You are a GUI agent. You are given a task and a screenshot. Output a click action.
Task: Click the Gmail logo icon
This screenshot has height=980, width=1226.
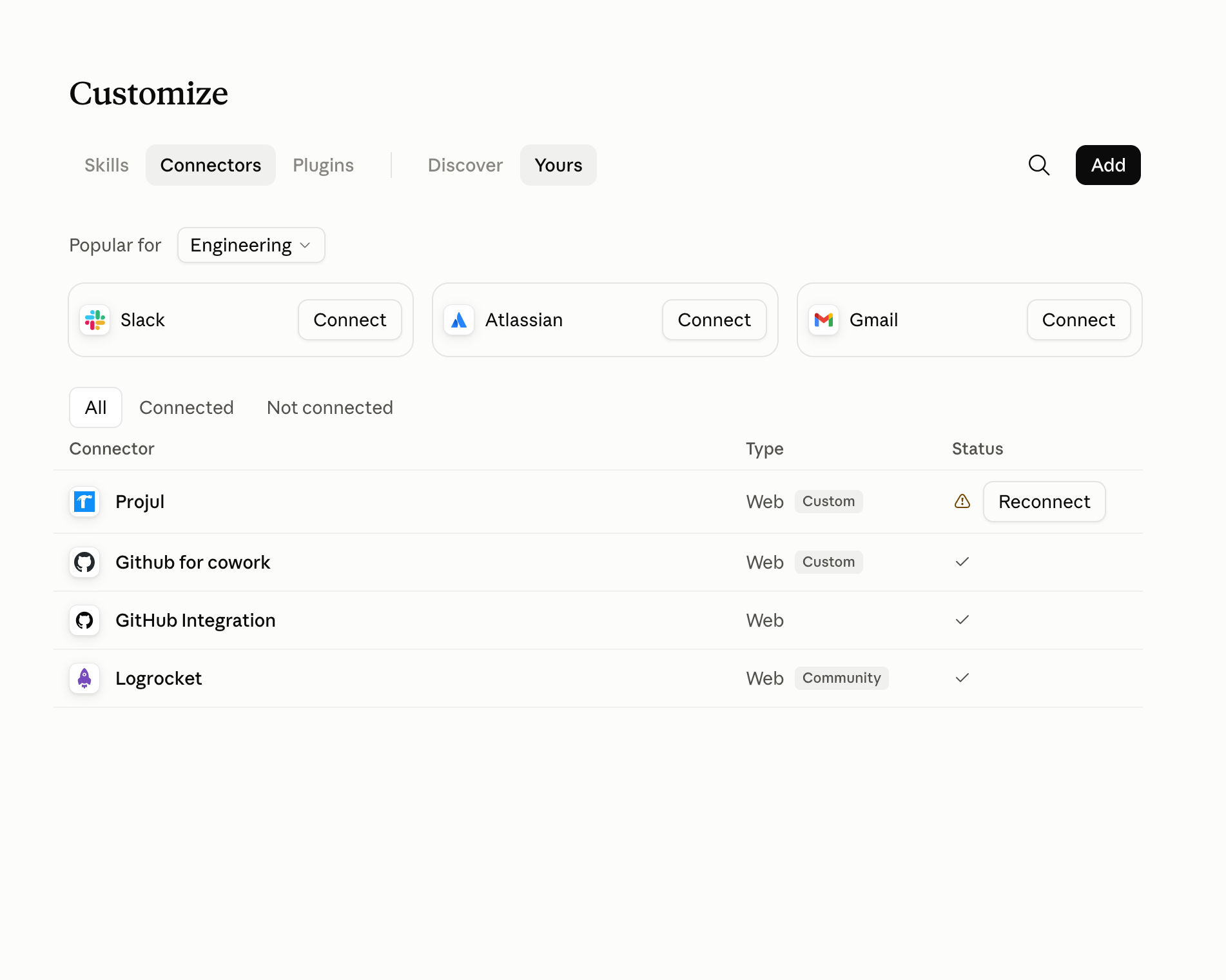click(824, 320)
